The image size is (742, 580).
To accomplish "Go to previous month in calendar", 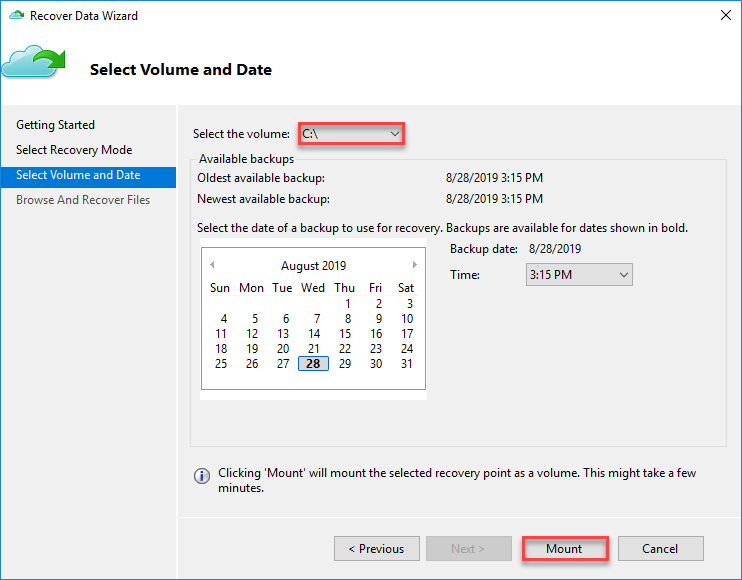I will click(x=212, y=265).
